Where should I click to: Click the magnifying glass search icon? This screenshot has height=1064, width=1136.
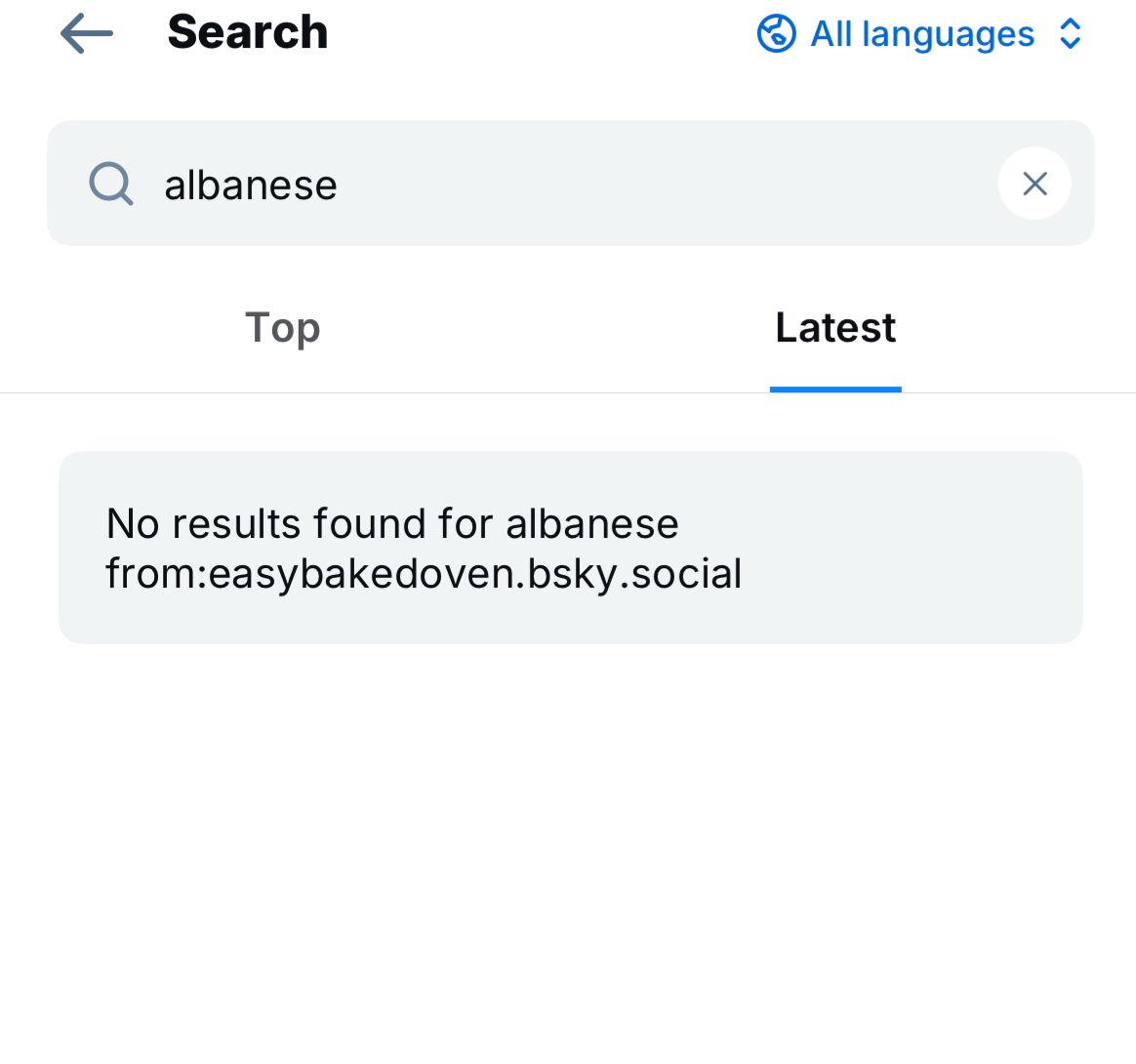(x=110, y=184)
